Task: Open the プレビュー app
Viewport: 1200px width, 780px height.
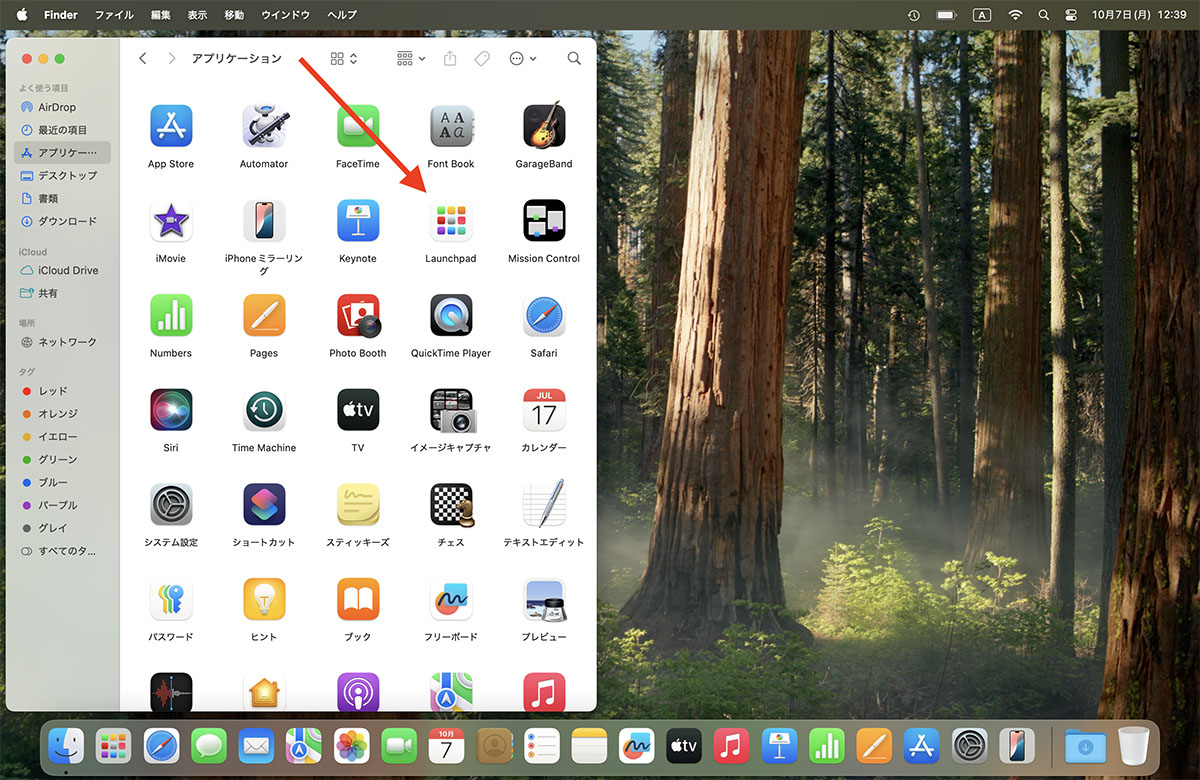Action: pyautogui.click(x=544, y=599)
